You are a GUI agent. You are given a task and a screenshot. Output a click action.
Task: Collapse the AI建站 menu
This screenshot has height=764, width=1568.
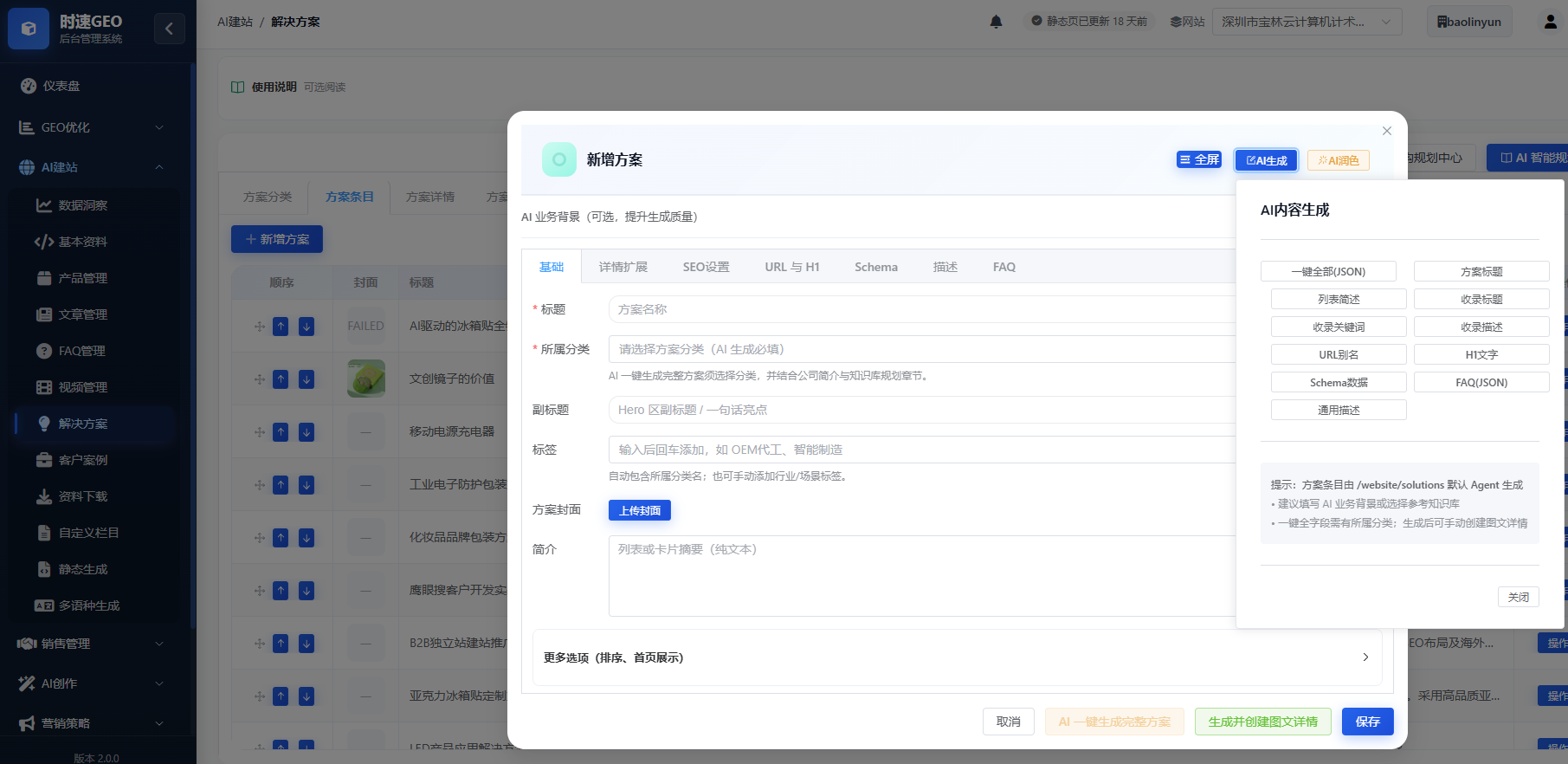click(x=93, y=167)
